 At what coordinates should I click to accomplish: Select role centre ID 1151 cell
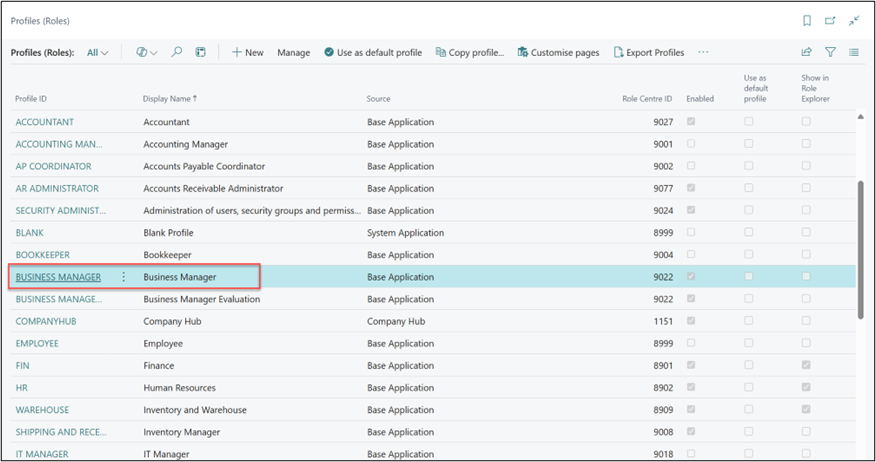tap(663, 321)
